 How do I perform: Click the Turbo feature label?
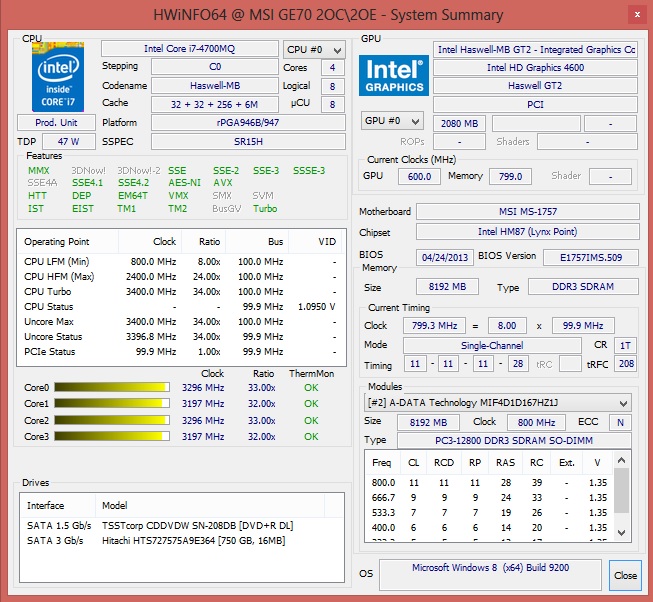265,209
